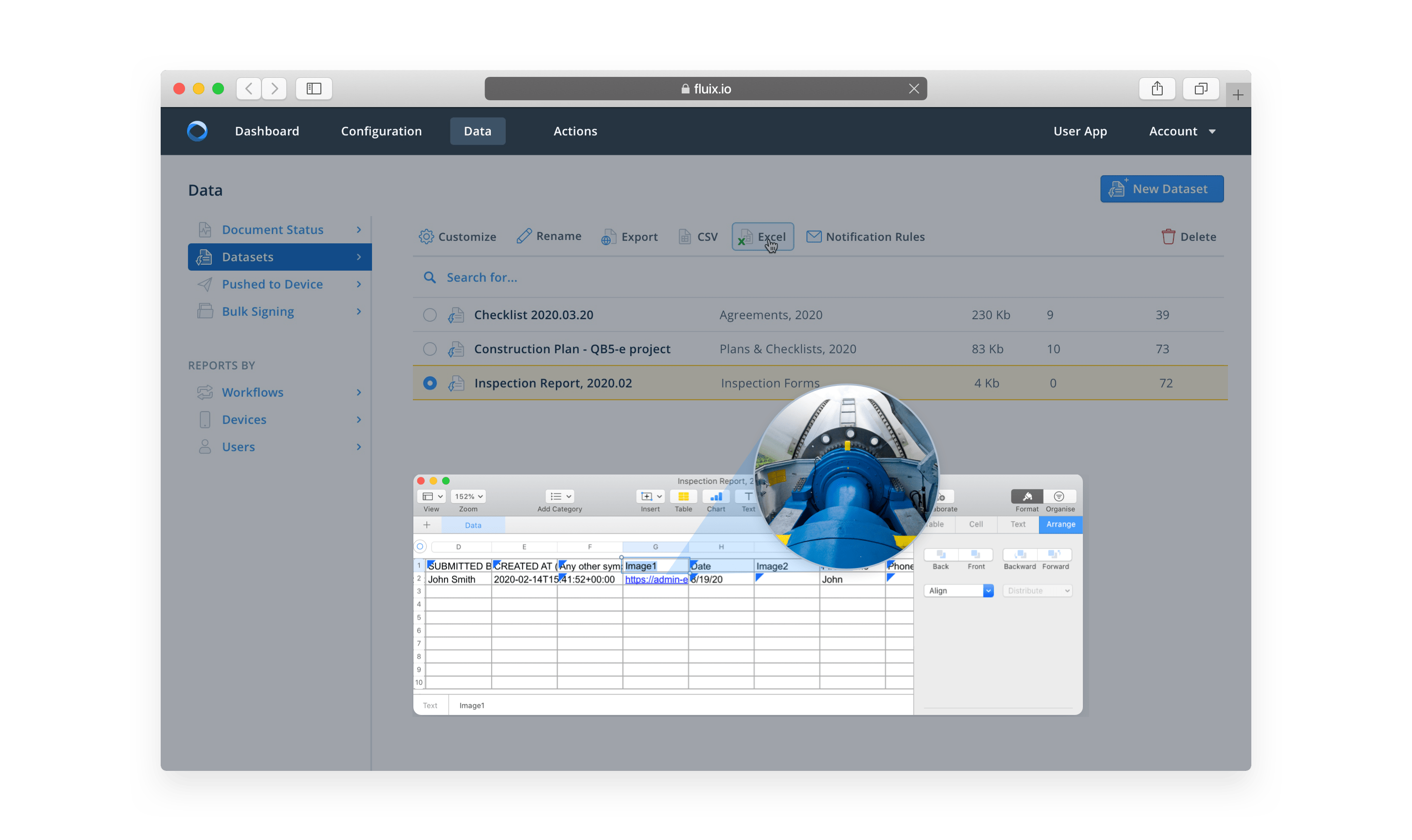Open Notification Rules envelope icon
1412x840 pixels.
[x=814, y=237]
